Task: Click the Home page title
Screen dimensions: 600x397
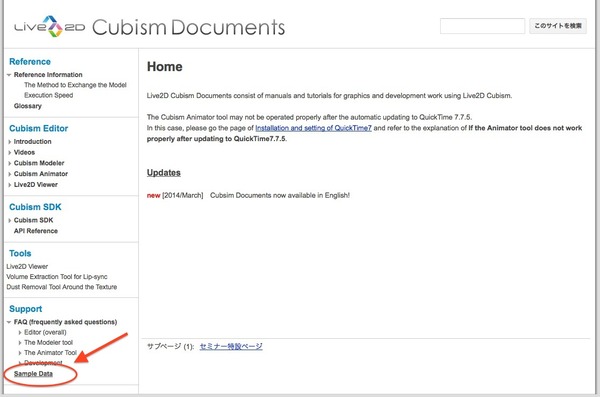Action: (165, 67)
